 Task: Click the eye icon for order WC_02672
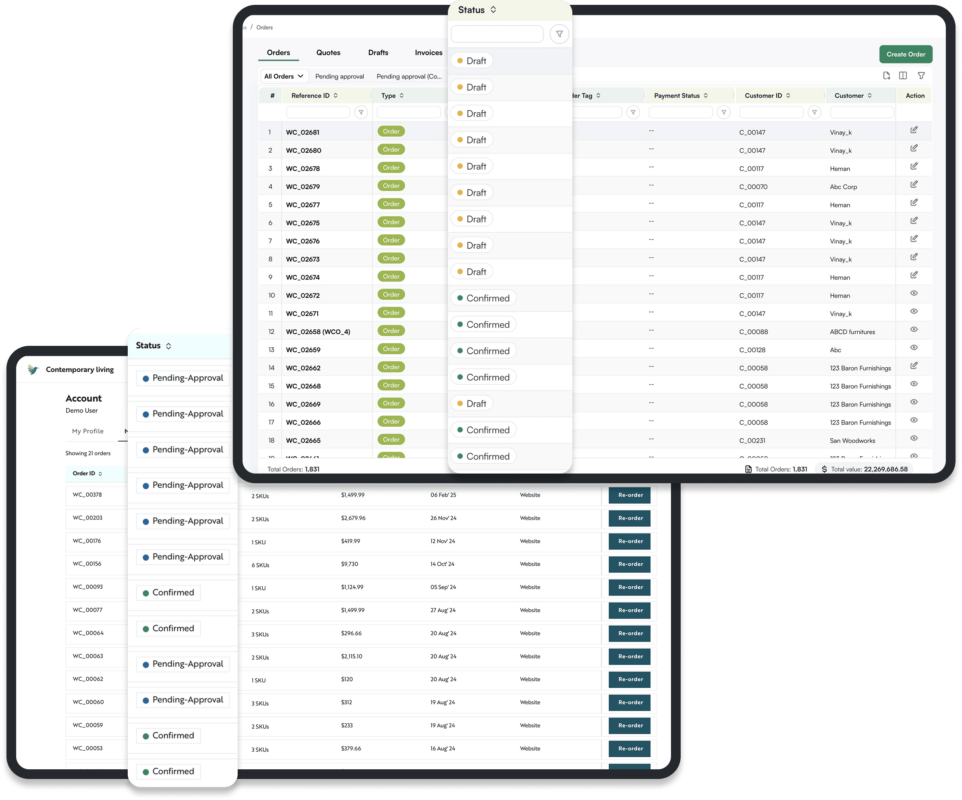[913, 294]
